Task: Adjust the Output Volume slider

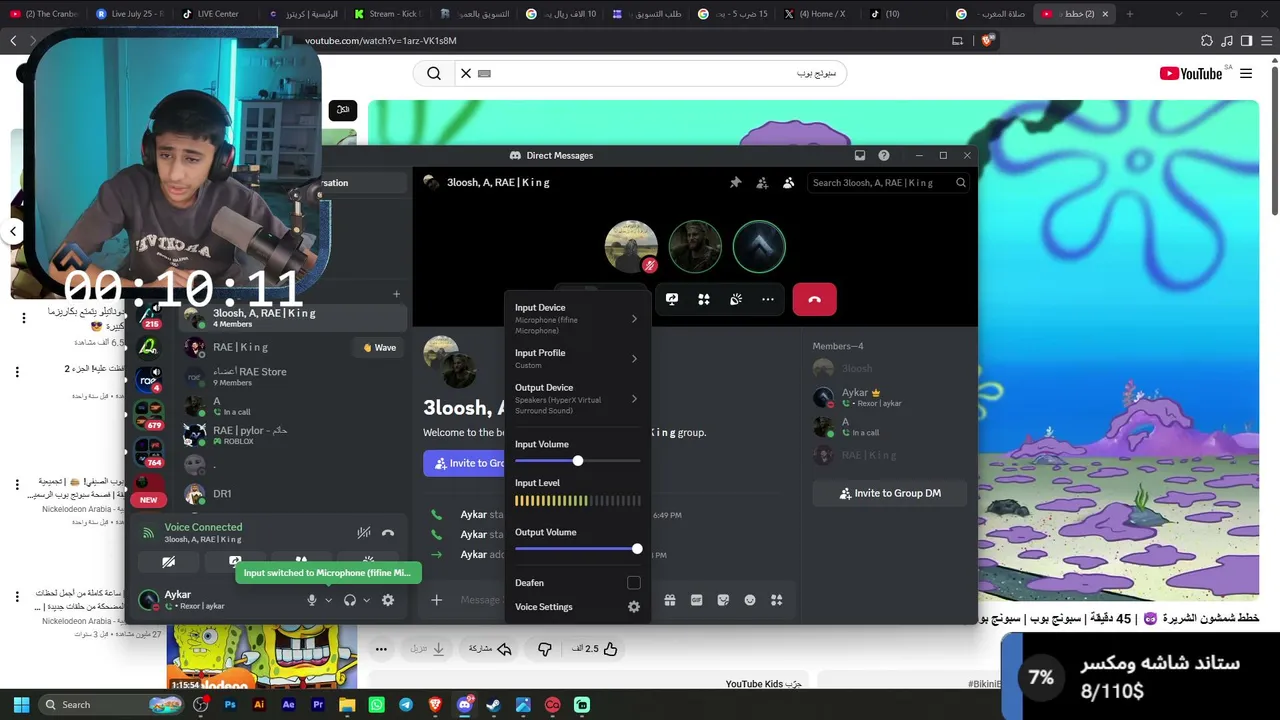Action: pos(577,549)
